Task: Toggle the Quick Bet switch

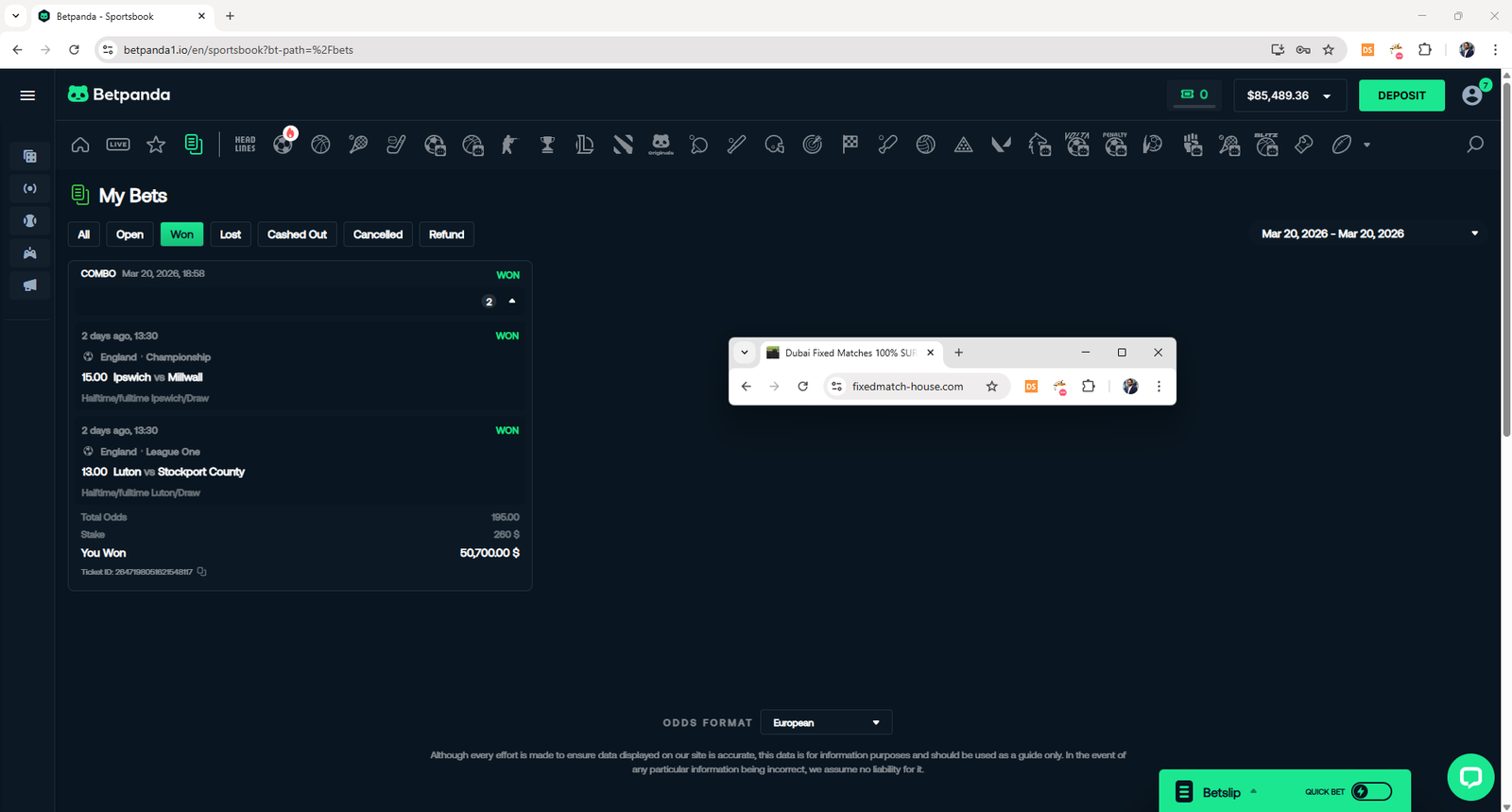Action: tap(1371, 792)
